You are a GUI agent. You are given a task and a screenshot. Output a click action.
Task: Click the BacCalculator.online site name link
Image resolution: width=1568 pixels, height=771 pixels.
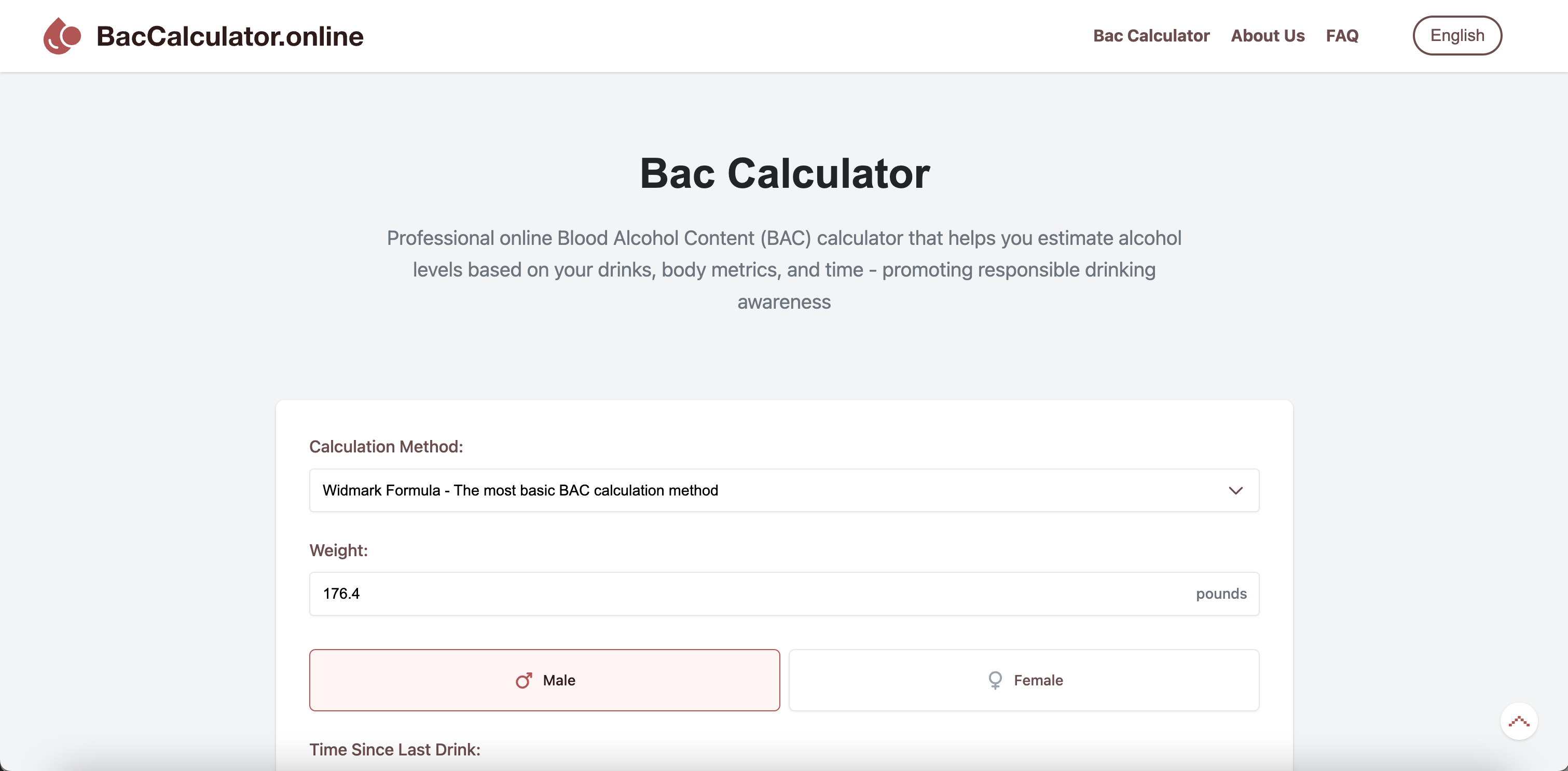(229, 35)
